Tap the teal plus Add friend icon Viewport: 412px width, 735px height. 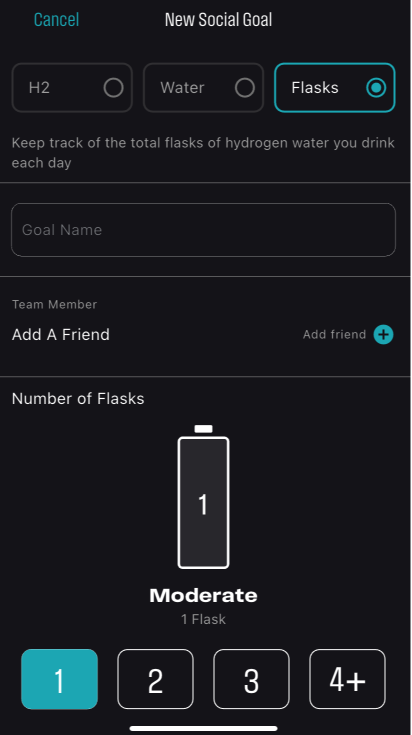(x=383, y=335)
